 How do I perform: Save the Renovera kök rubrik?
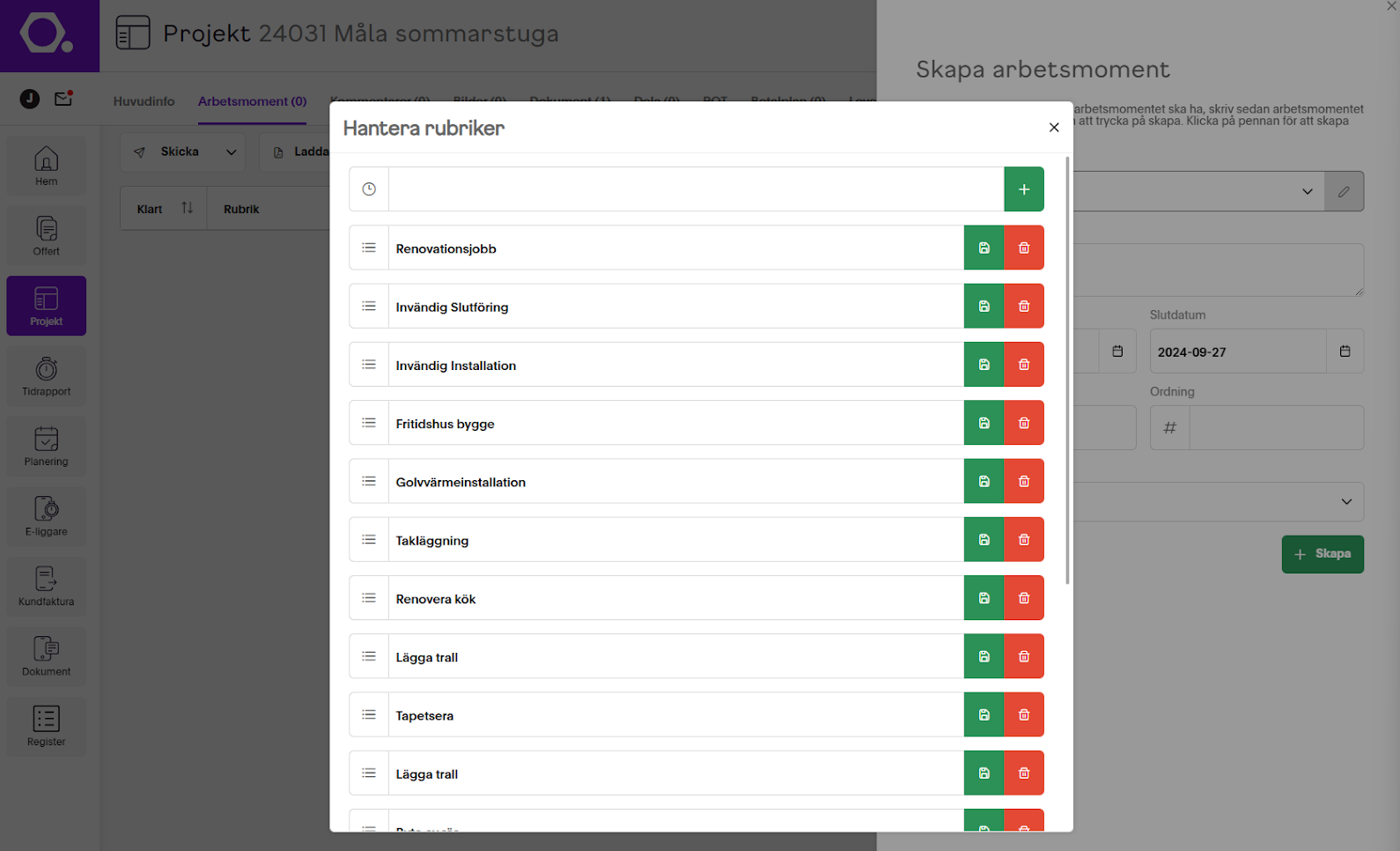(984, 598)
